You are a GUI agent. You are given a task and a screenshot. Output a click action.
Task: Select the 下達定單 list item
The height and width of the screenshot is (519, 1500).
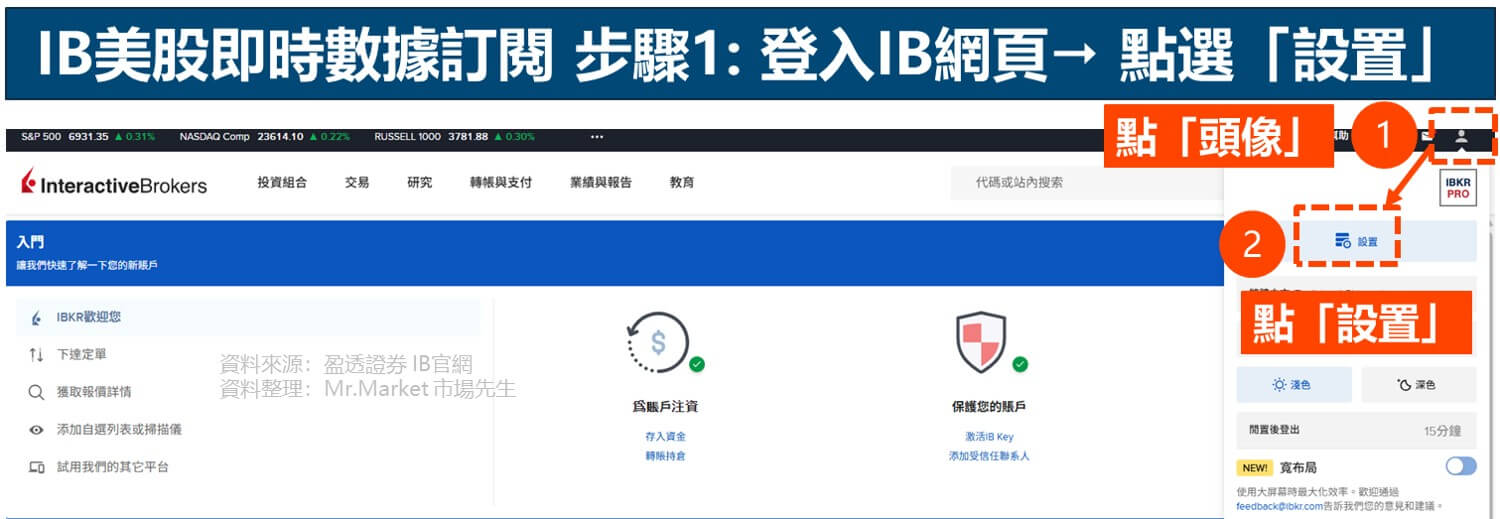pos(248,354)
